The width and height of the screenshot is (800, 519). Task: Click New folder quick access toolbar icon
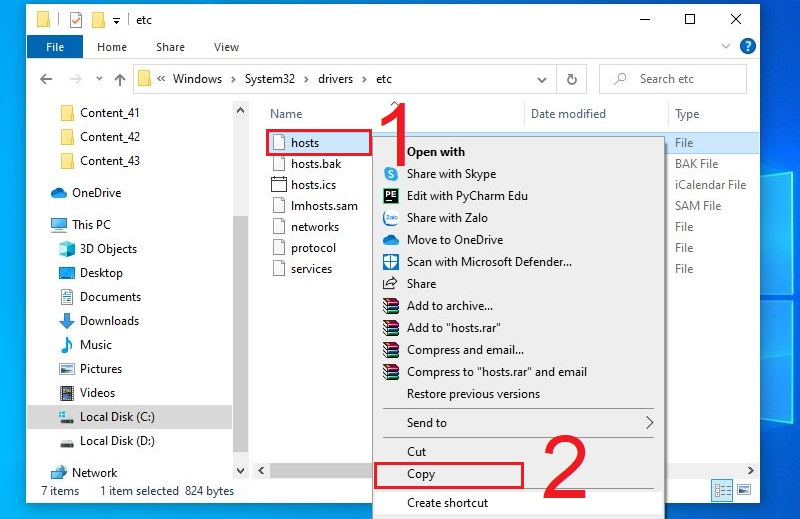[x=98, y=20]
